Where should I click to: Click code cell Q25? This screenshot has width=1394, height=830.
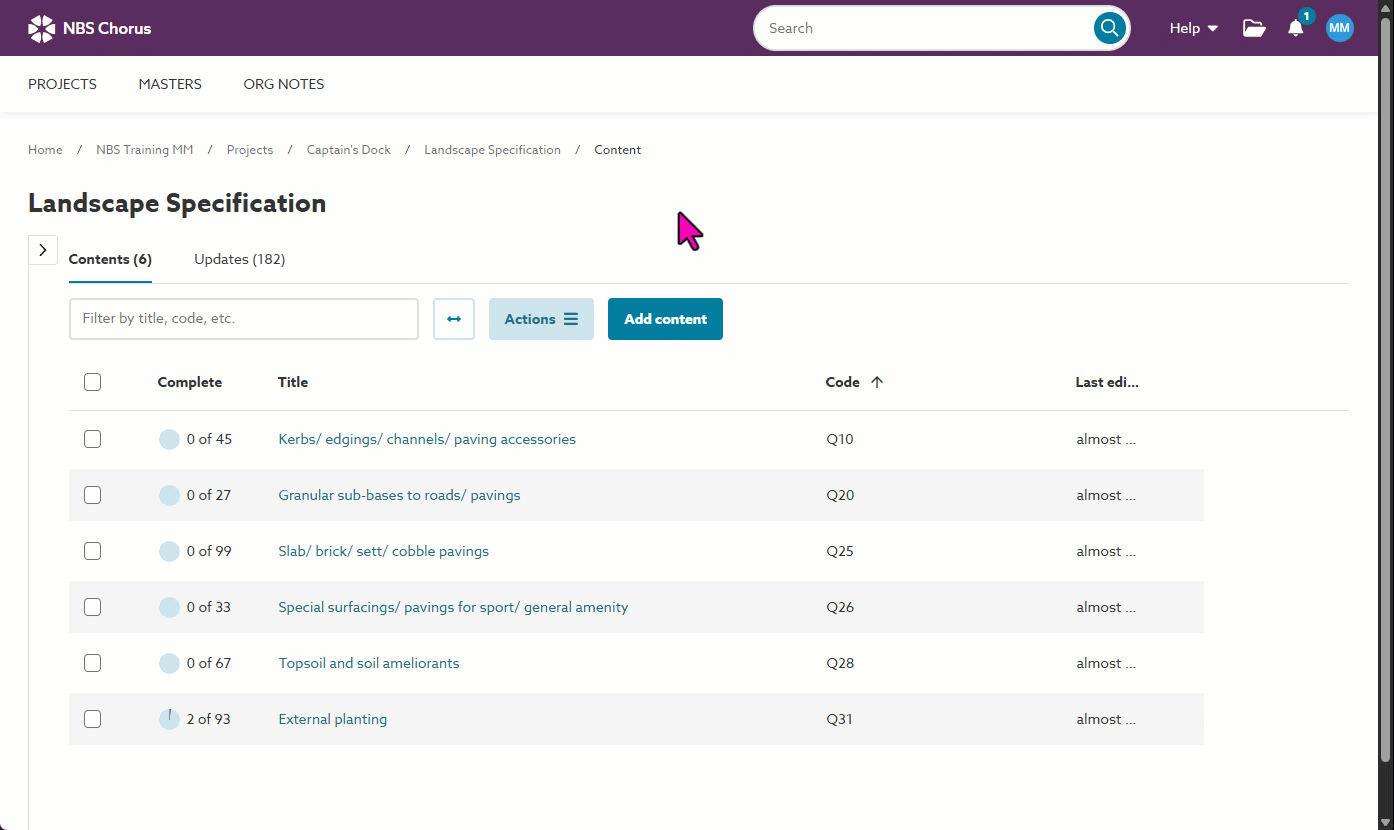tap(840, 551)
